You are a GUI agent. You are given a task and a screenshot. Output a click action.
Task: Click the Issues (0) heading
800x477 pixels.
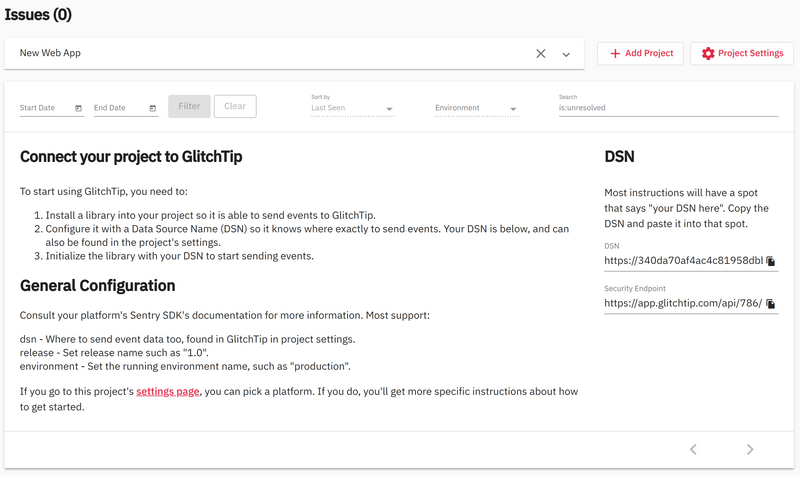(38, 15)
